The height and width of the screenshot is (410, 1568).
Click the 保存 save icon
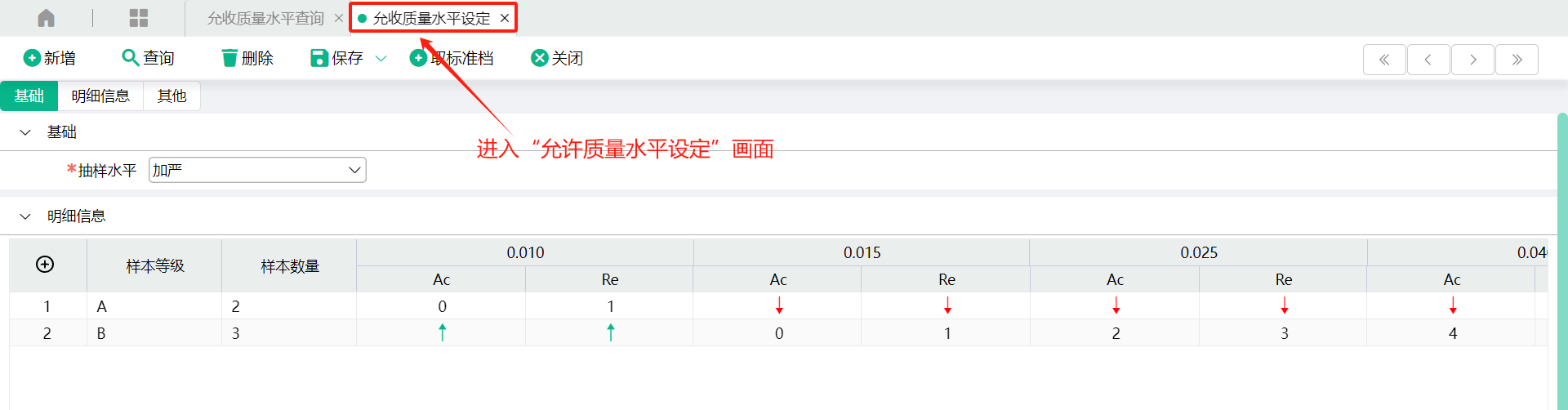(x=319, y=58)
